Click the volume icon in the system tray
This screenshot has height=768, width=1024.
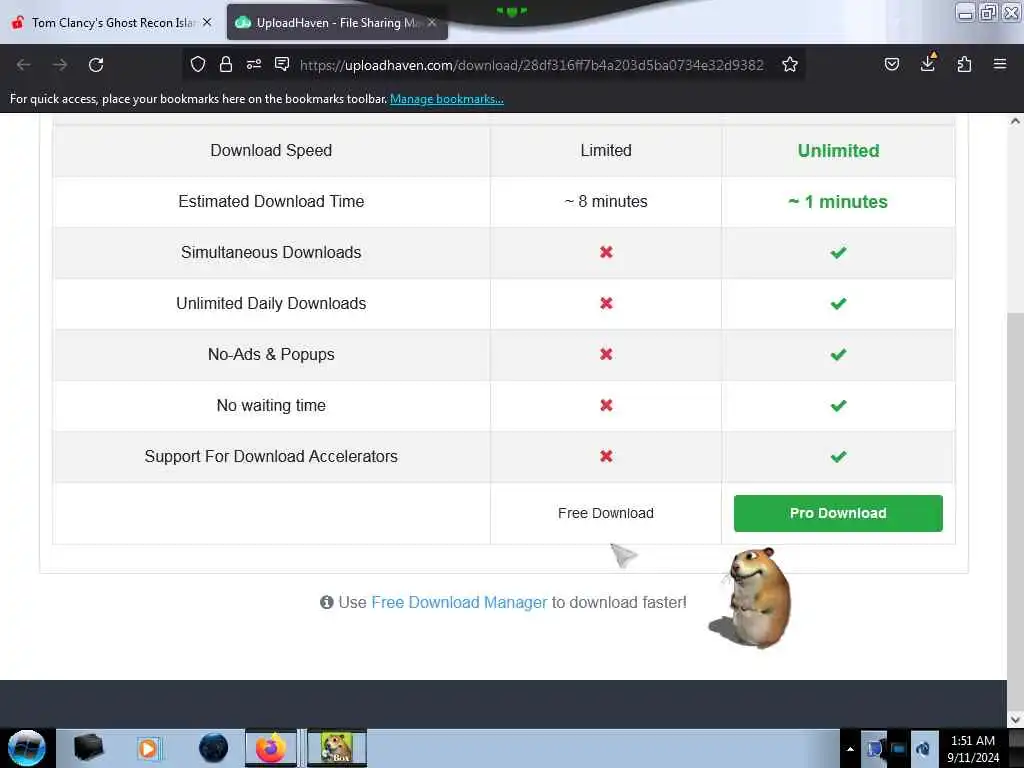923,749
